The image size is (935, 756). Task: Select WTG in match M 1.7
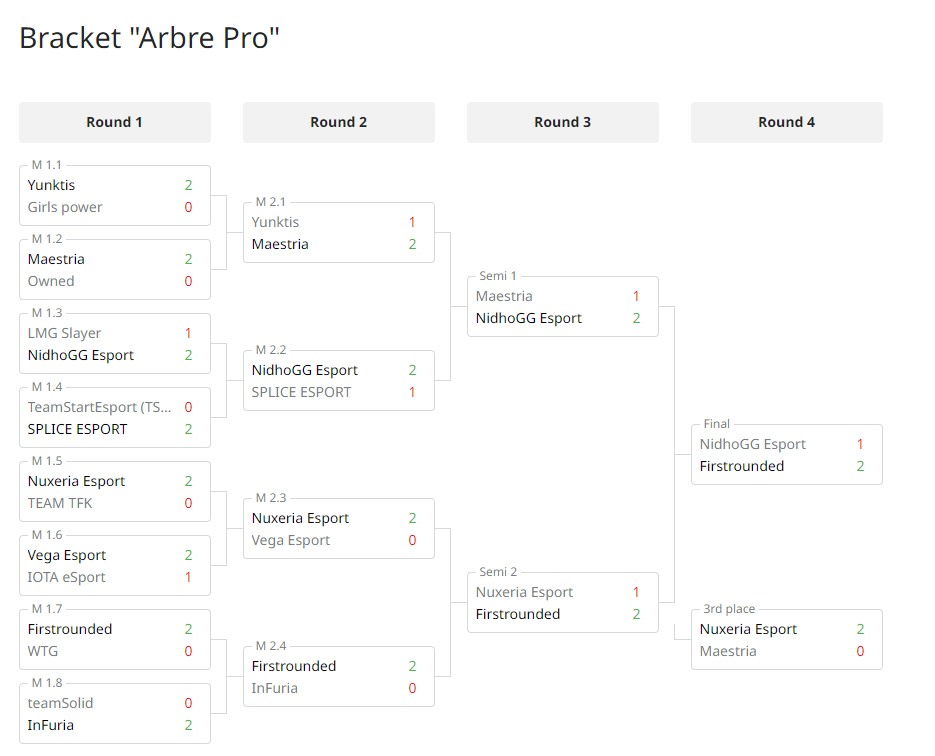(x=43, y=651)
